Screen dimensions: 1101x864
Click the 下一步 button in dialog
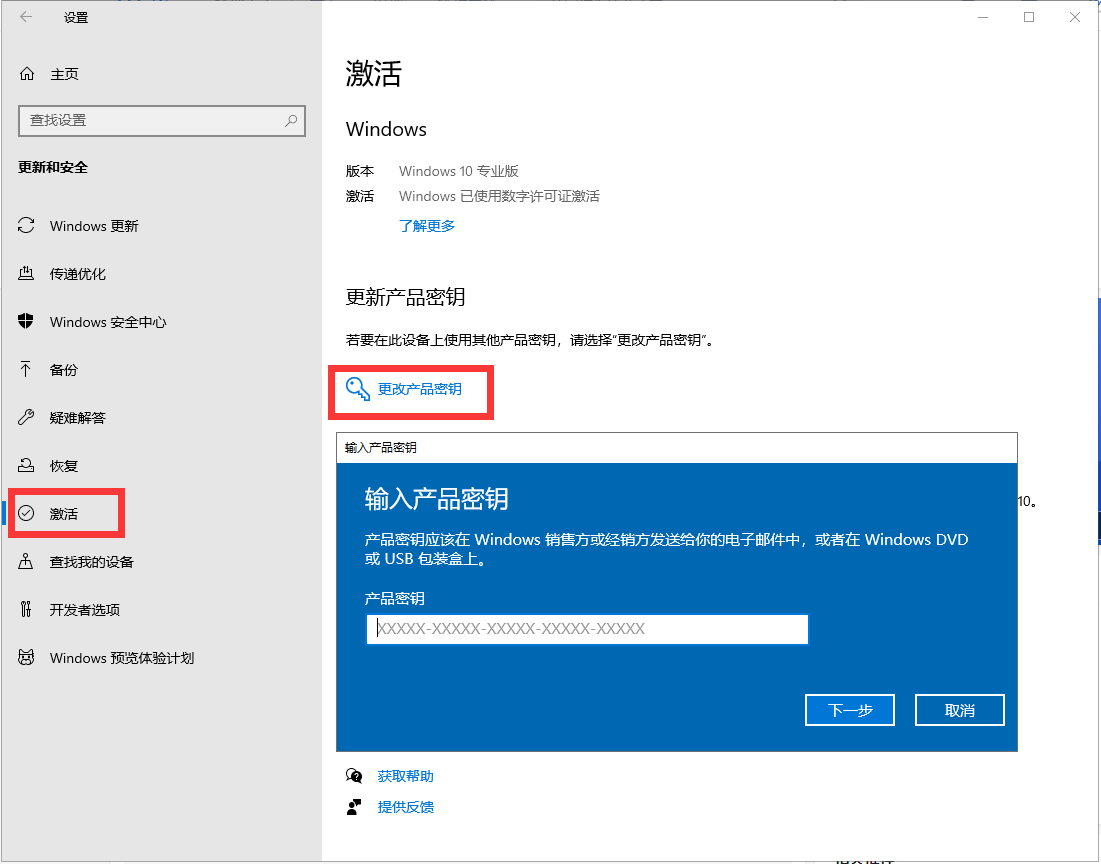tap(850, 710)
